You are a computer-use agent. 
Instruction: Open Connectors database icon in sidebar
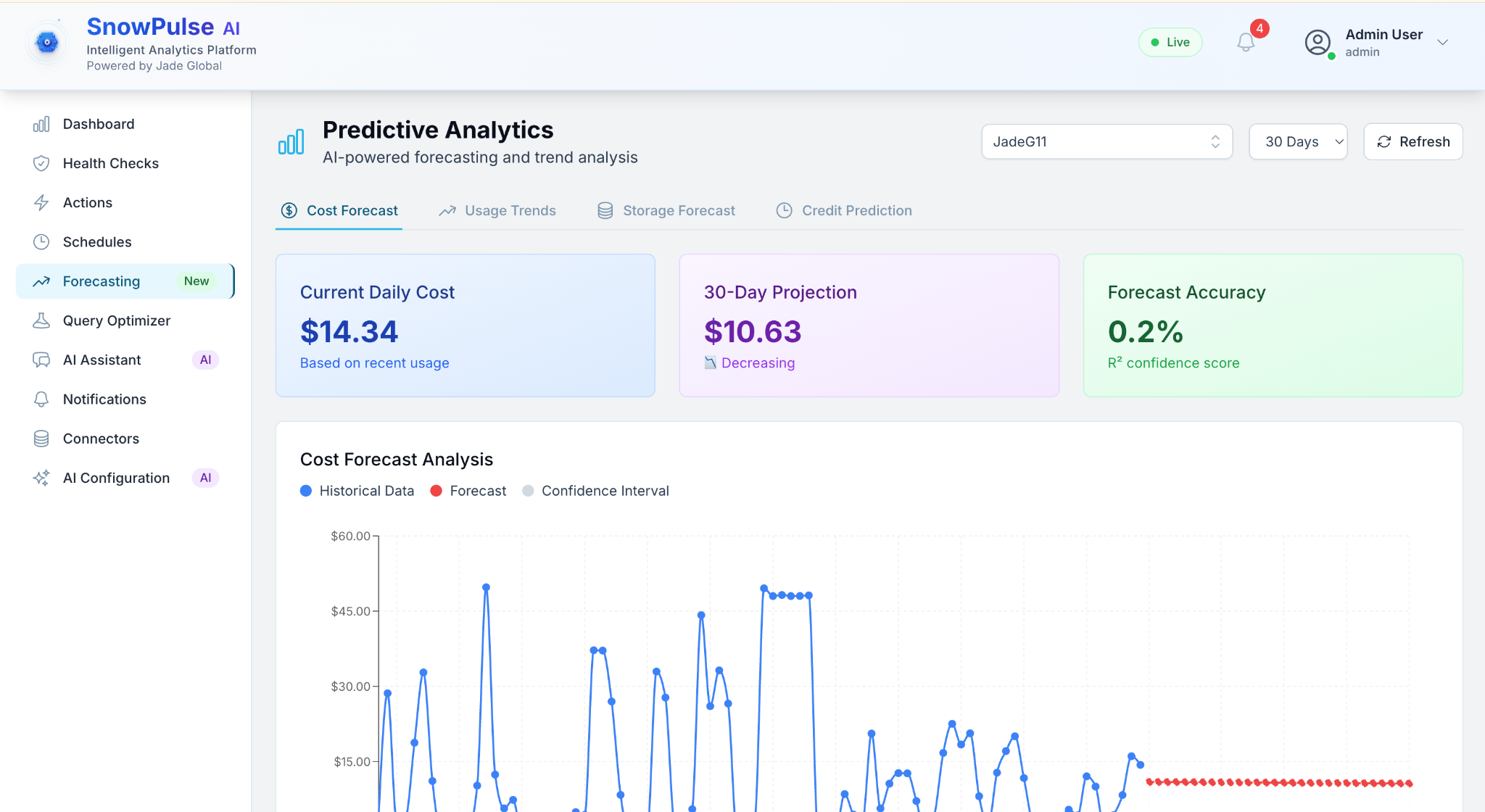click(41, 439)
